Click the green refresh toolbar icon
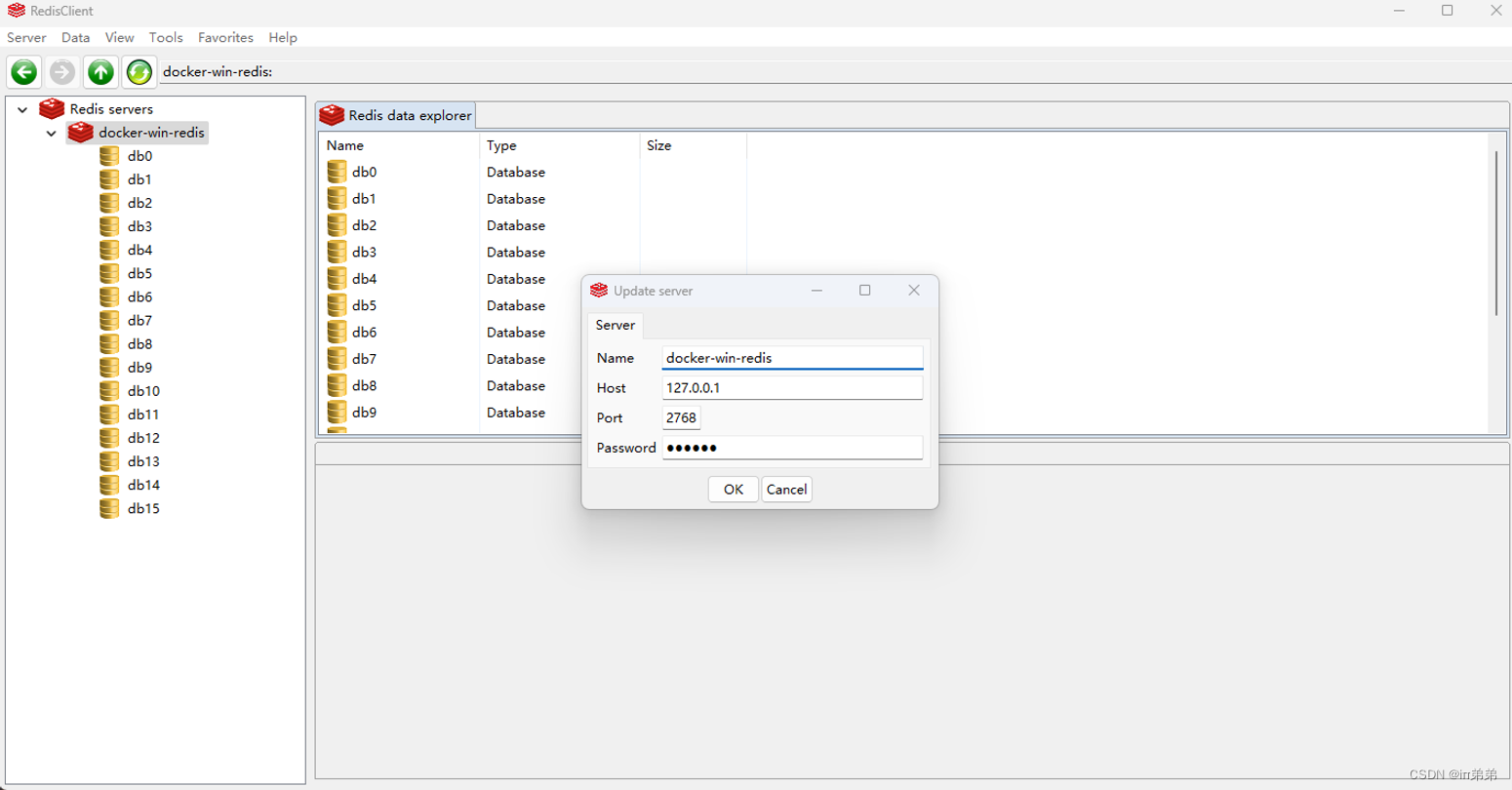This screenshot has width=1512, height=790. [x=139, y=72]
